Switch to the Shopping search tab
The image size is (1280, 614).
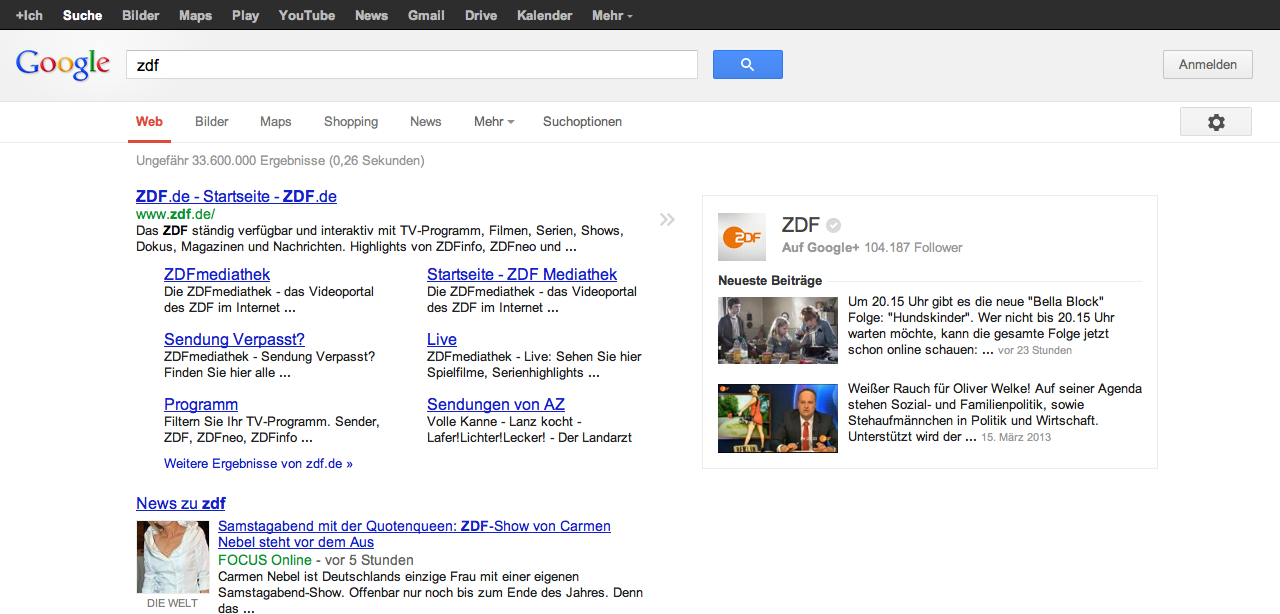click(x=351, y=122)
